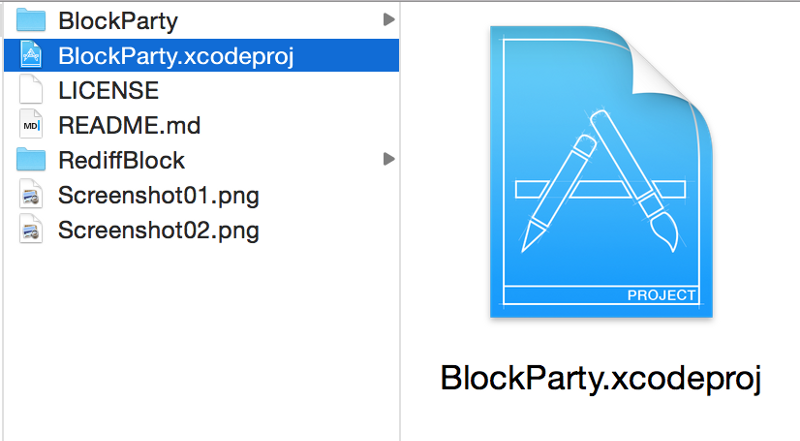
Task: Click the RediffBlock folder icon
Action: point(31,159)
